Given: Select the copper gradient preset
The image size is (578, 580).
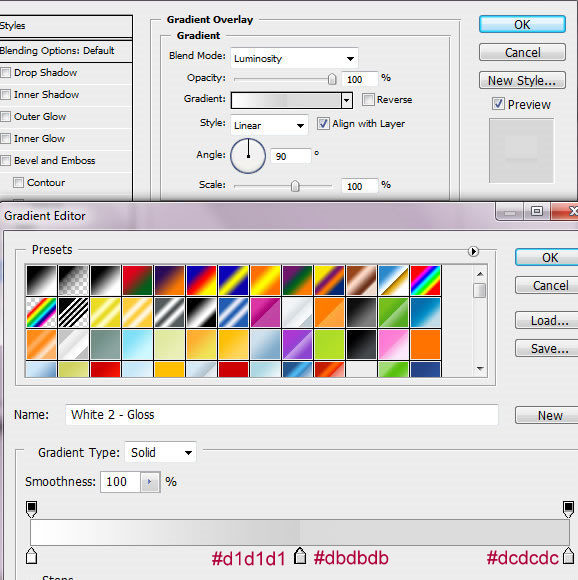Looking at the screenshot, I should [x=361, y=280].
